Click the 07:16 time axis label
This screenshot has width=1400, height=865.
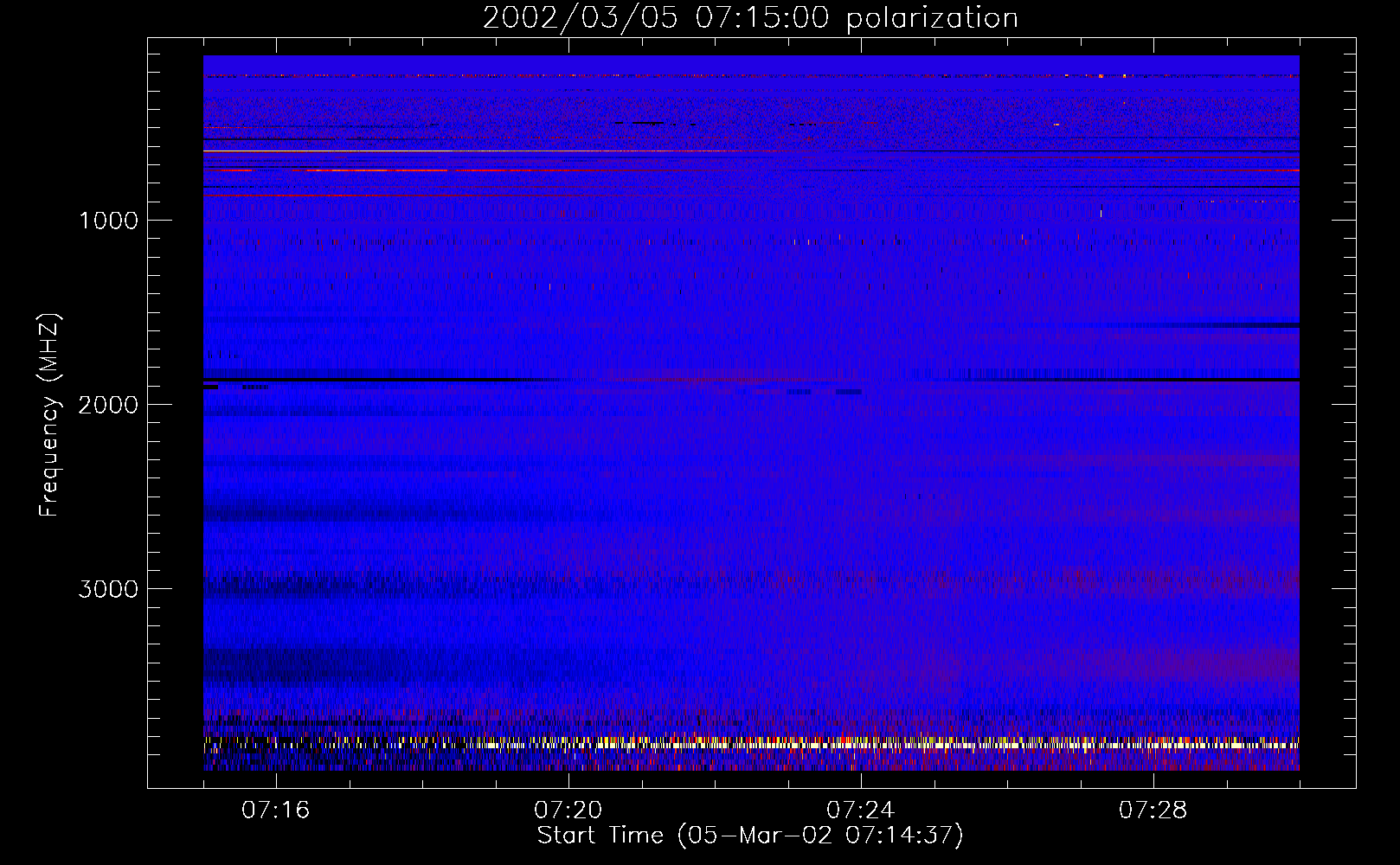tap(275, 811)
